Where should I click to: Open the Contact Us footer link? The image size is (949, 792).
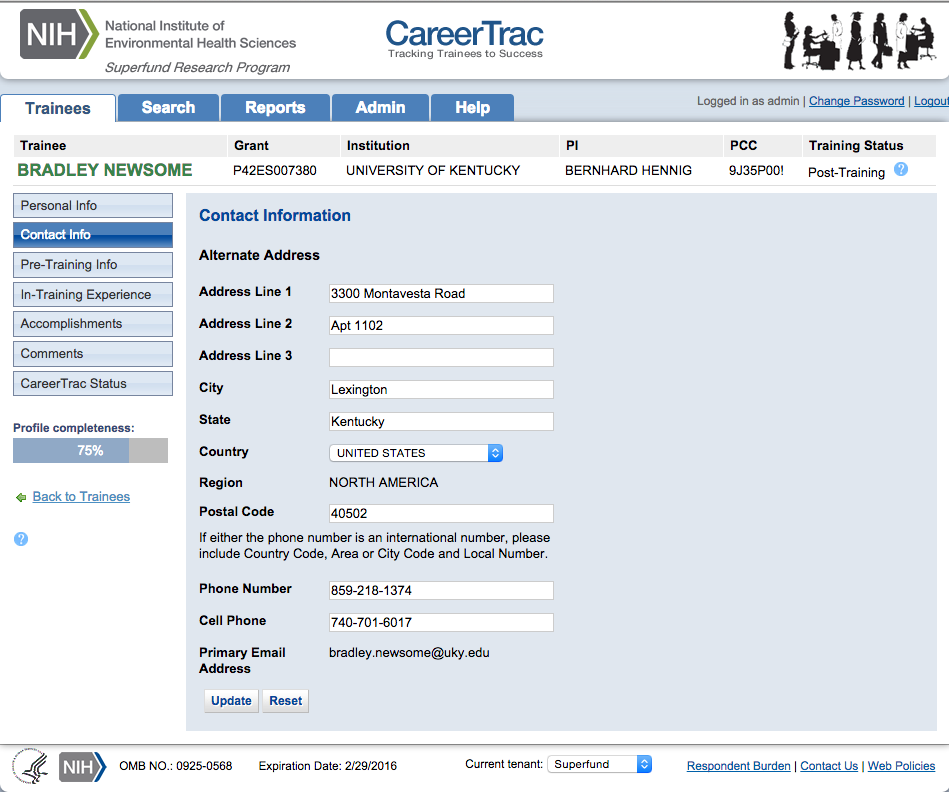click(829, 766)
